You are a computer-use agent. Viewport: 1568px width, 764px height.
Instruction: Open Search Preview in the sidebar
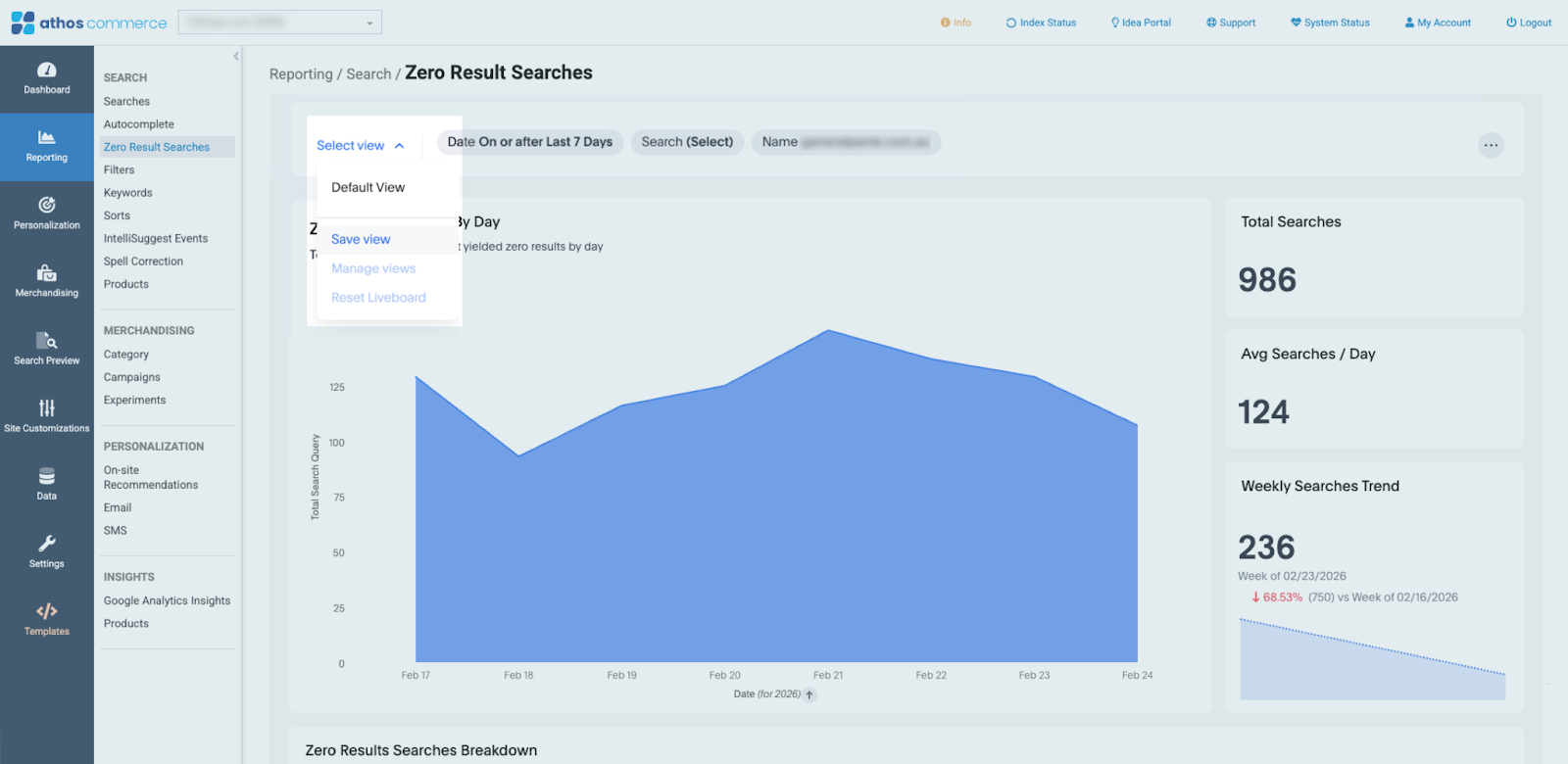click(47, 348)
